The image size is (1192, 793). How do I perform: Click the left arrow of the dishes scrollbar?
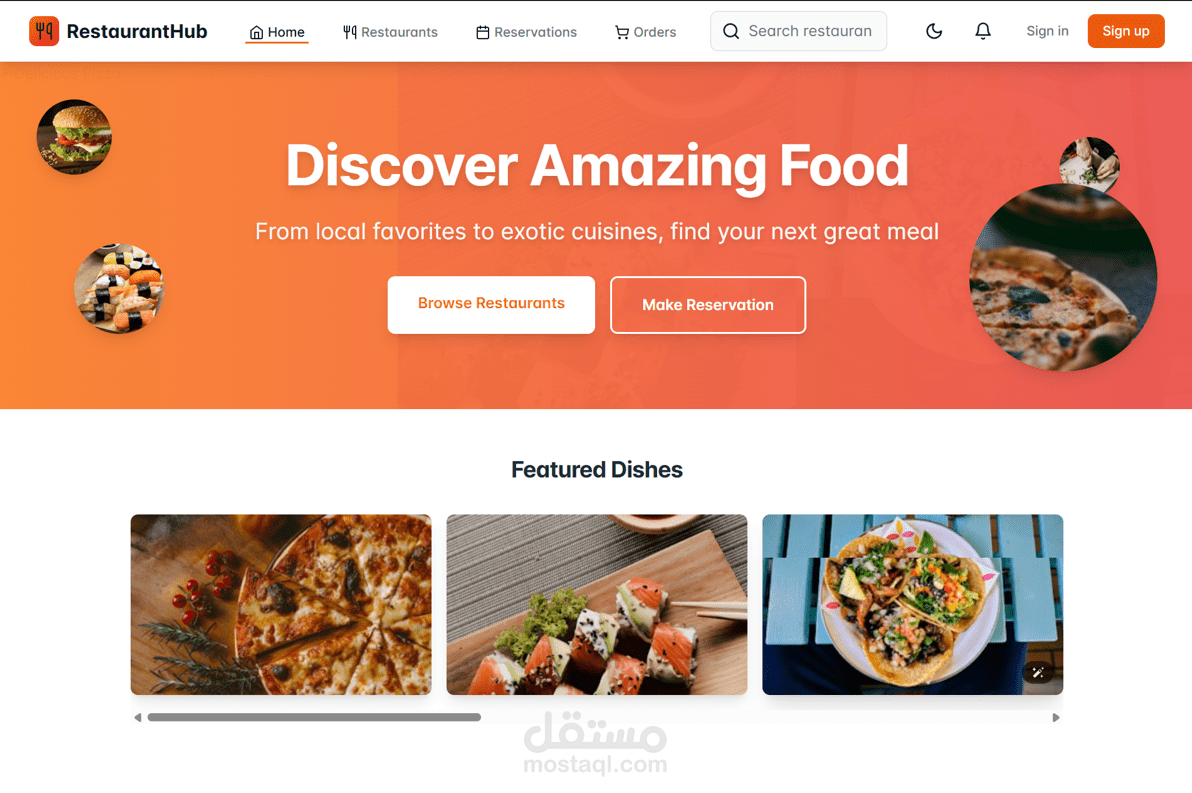[138, 717]
